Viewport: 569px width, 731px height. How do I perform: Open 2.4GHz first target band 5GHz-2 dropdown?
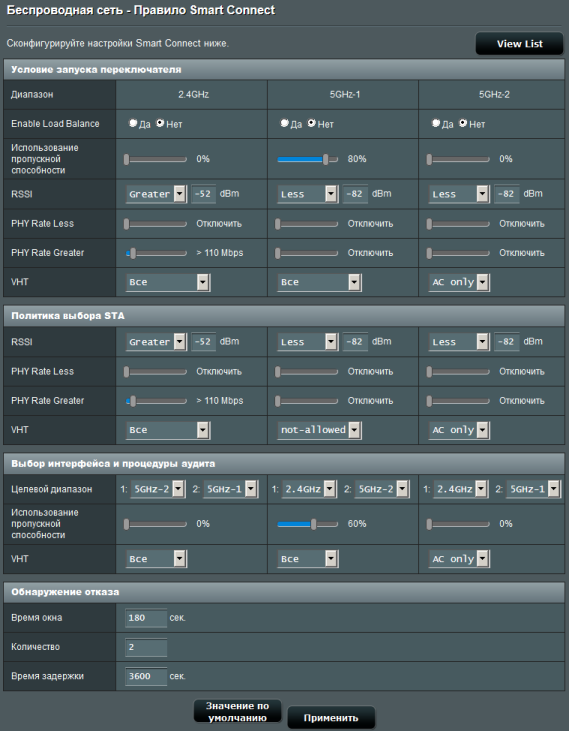coord(157,489)
